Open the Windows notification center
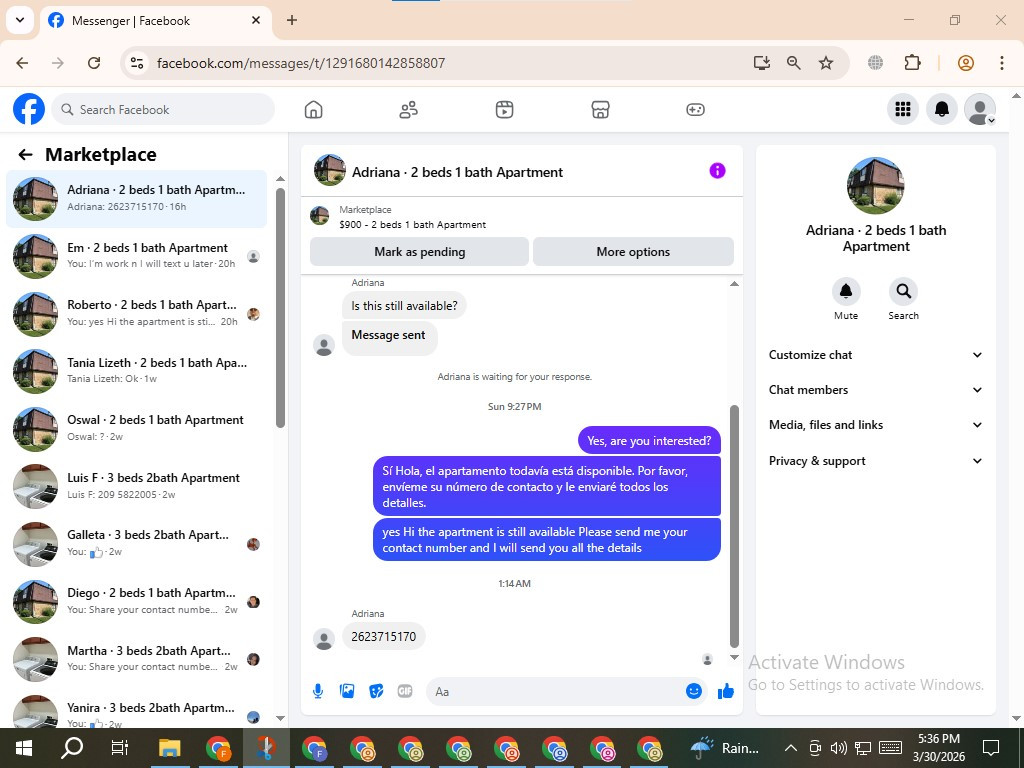Screen dimensions: 1024x768 tap(991, 748)
